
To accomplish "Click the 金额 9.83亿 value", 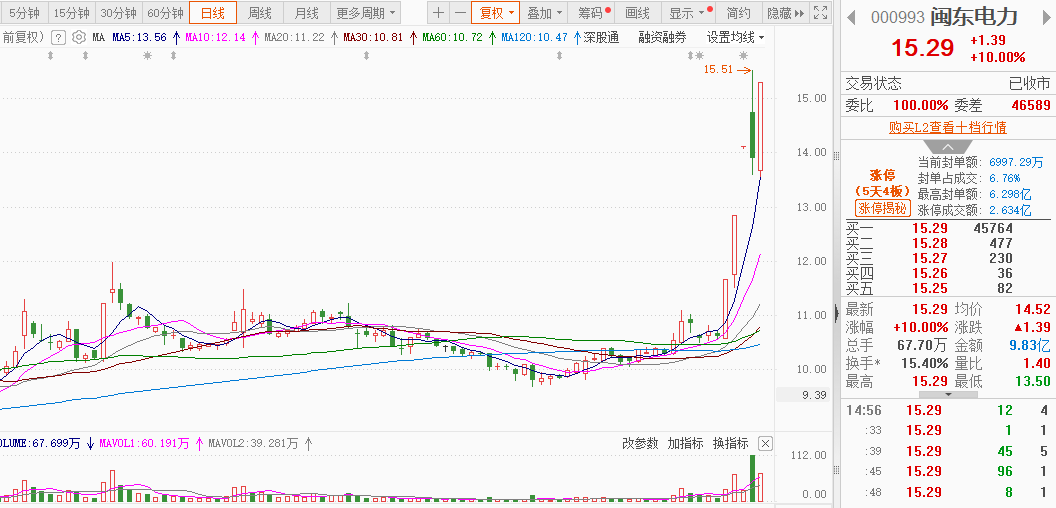I will 1030,346.
